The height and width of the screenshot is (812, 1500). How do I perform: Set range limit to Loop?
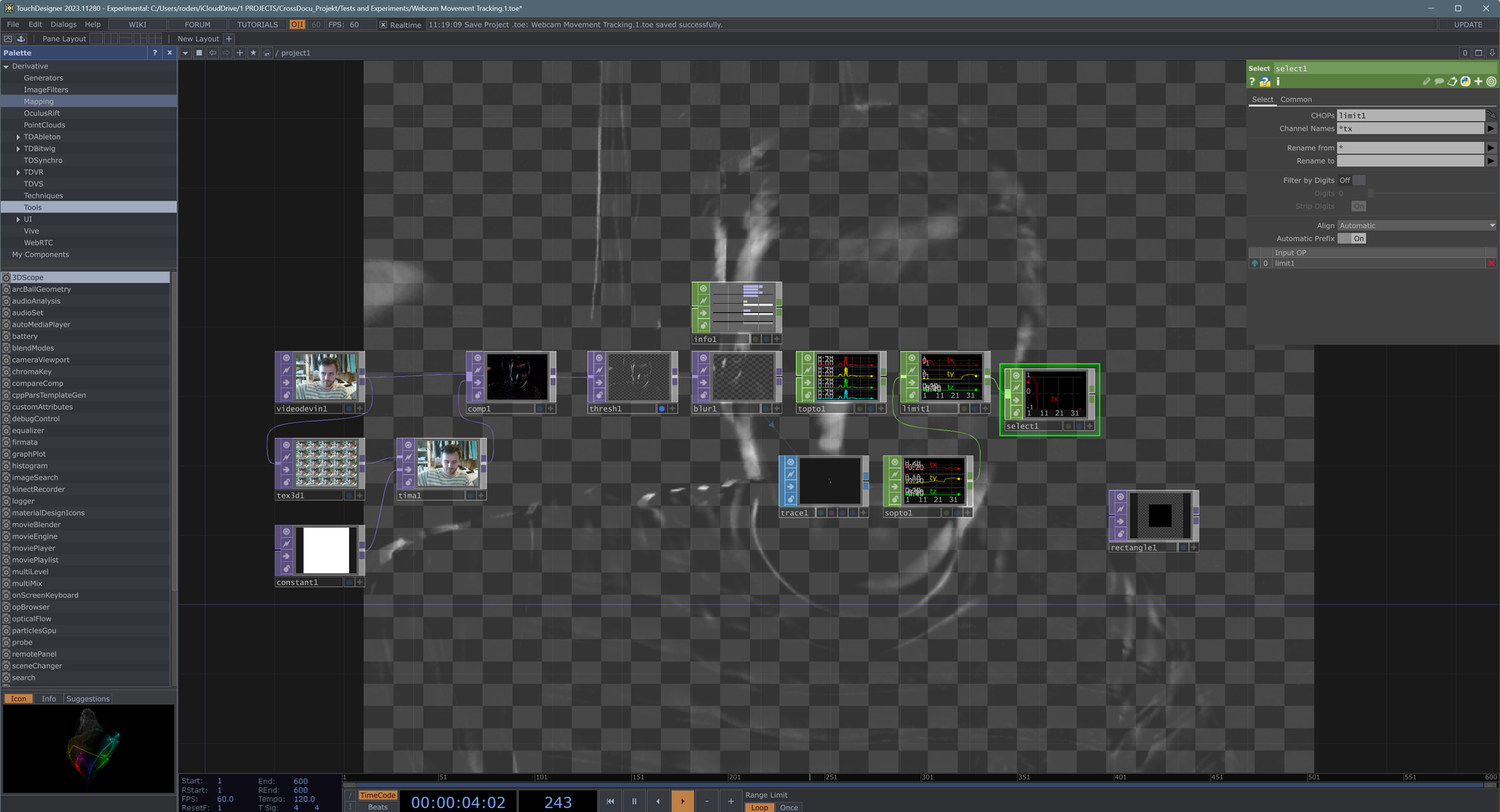point(759,807)
